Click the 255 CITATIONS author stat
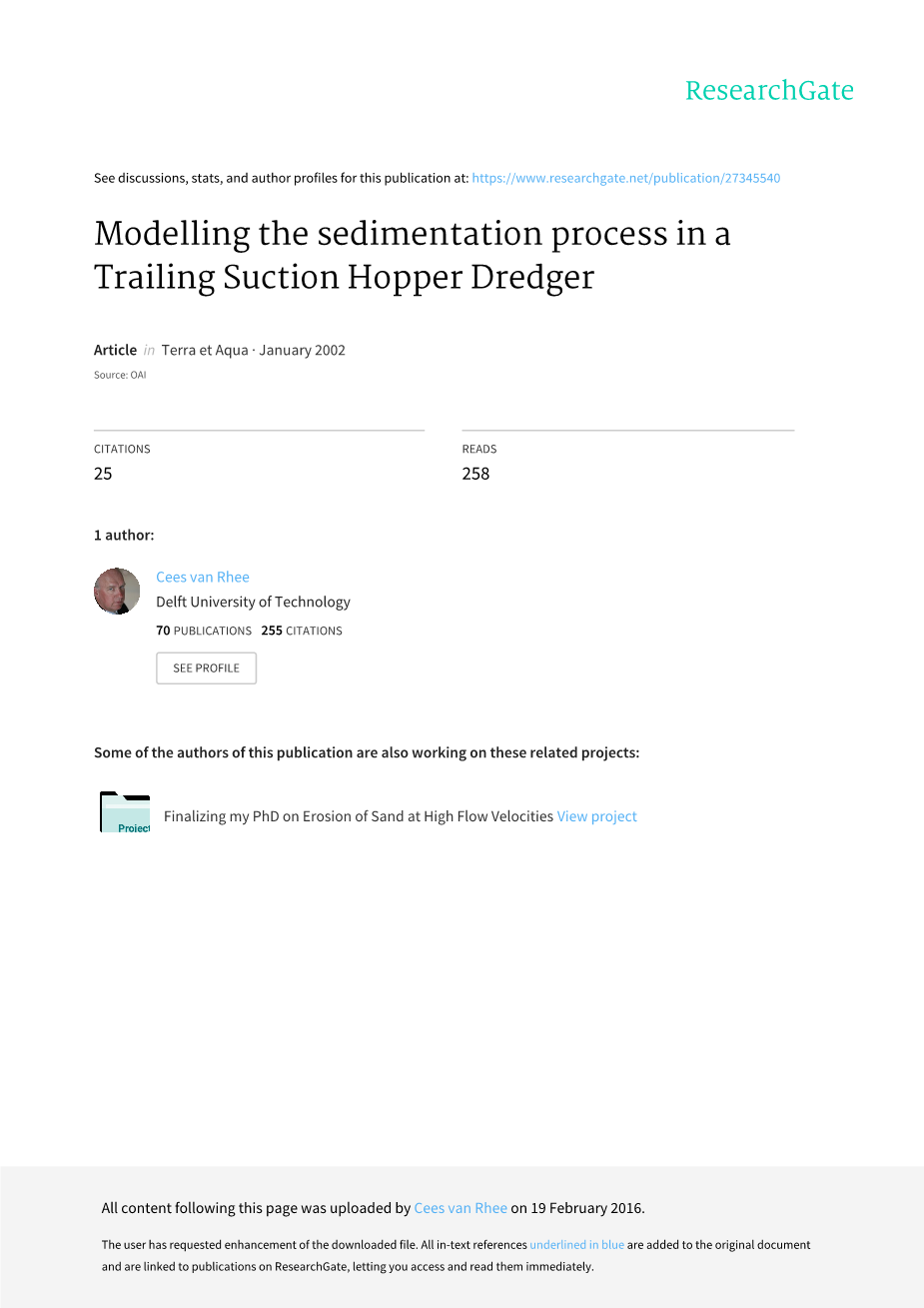 pos(302,631)
